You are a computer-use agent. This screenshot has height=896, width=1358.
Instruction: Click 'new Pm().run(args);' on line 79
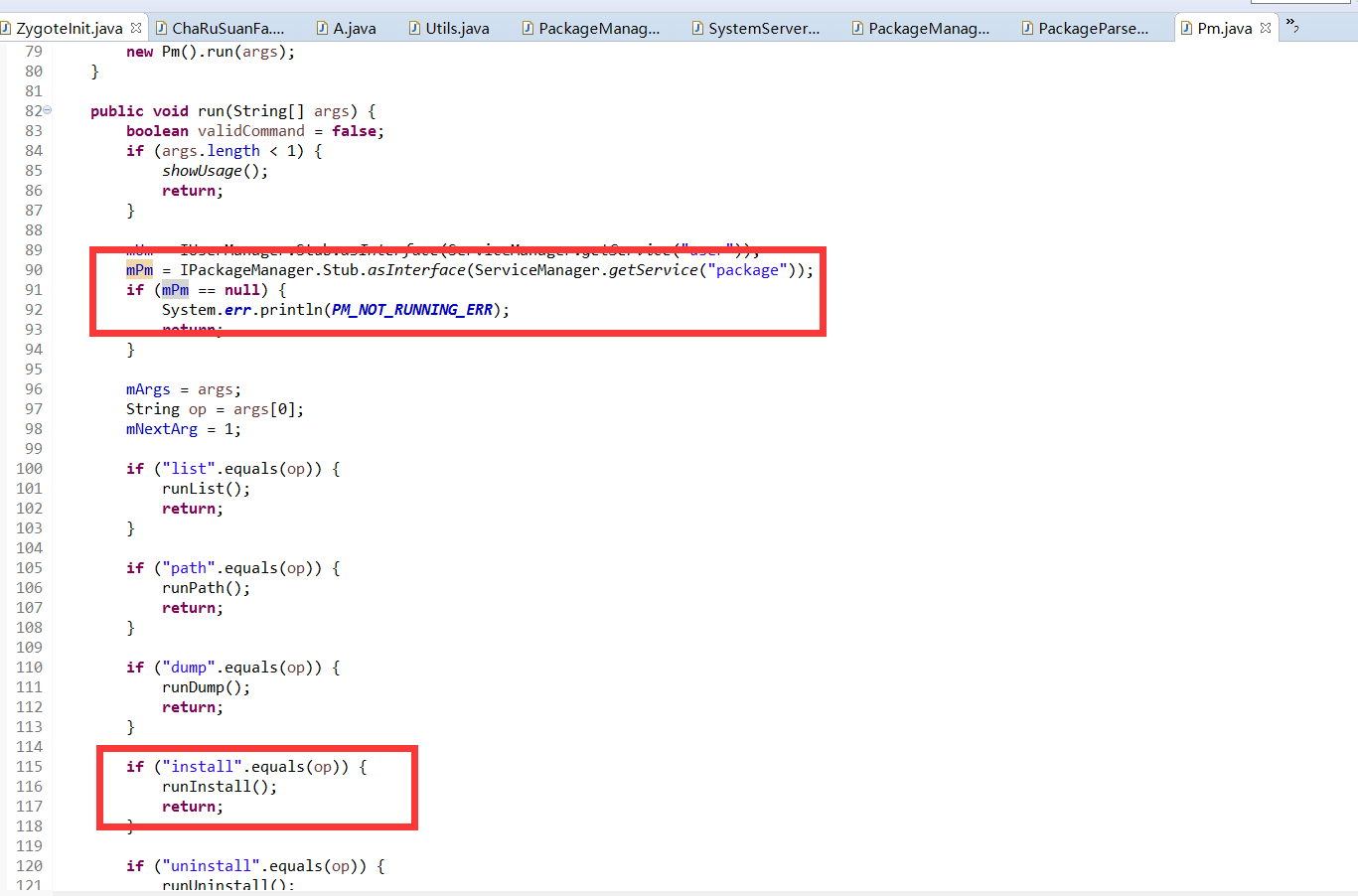pos(211,52)
